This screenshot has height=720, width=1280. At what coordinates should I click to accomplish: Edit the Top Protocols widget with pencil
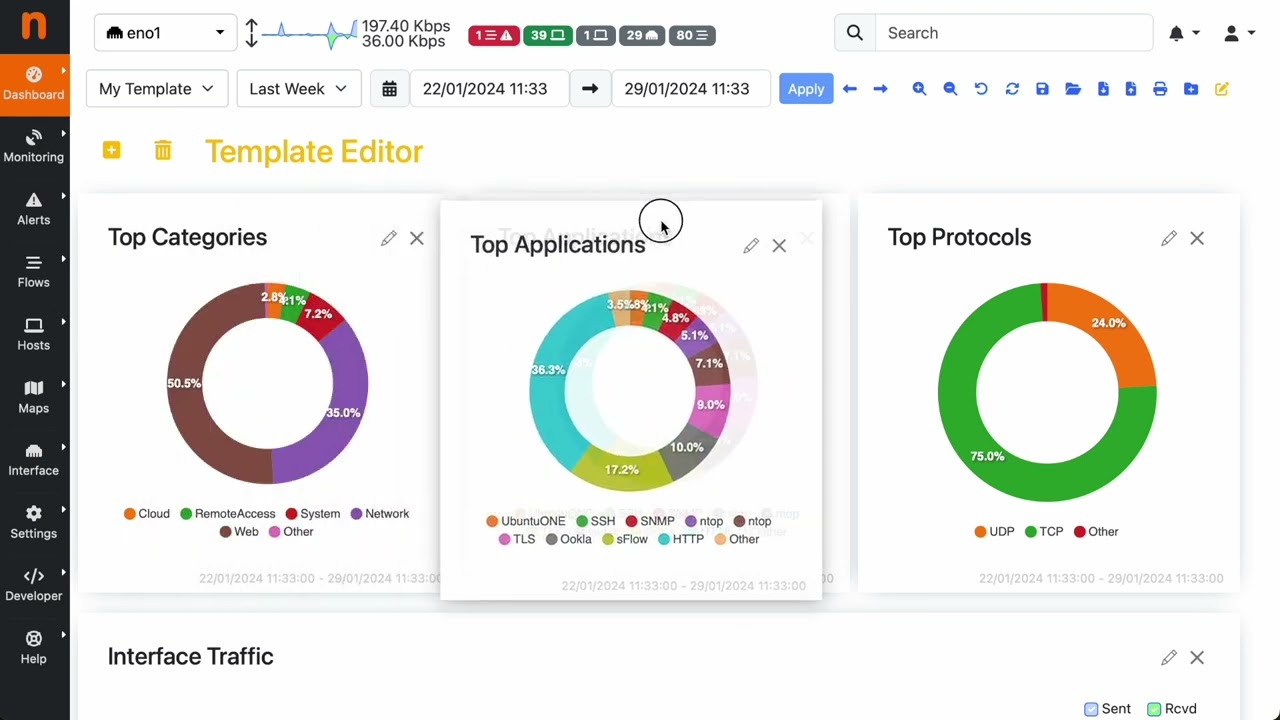1169,238
